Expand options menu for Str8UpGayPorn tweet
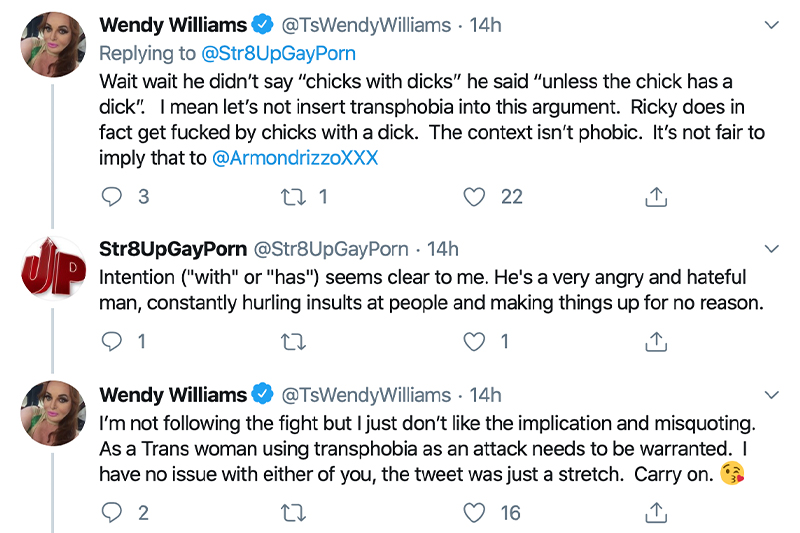 [771, 248]
